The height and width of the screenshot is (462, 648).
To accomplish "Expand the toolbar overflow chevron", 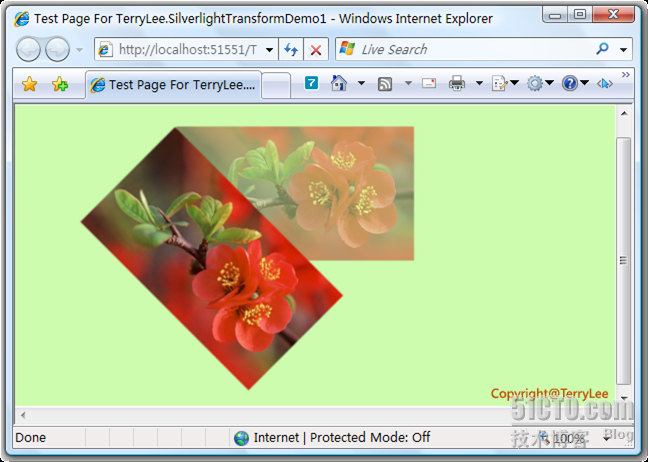I will point(626,74).
